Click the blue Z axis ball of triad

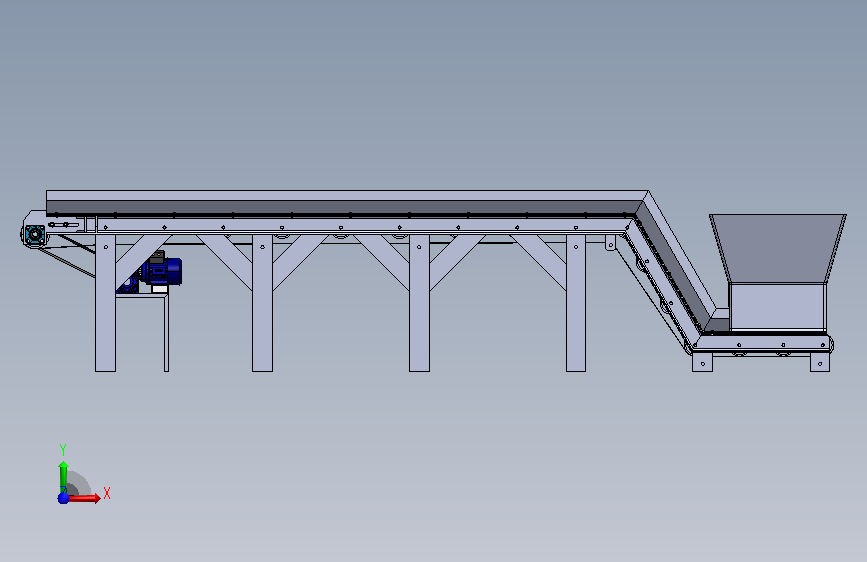click(63, 498)
